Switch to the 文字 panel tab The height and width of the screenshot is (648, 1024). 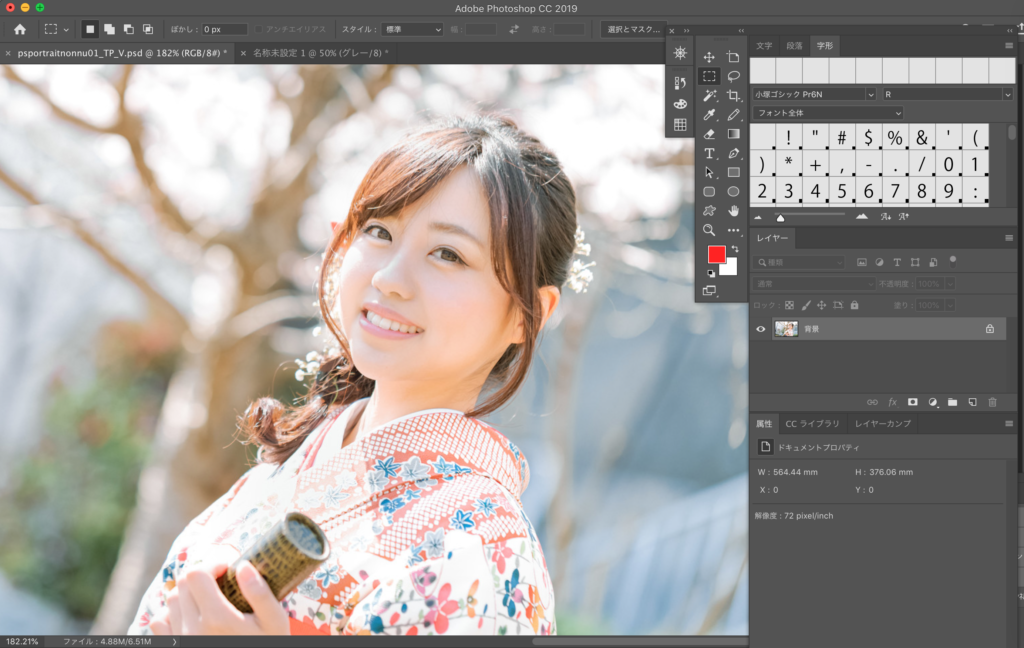[764, 46]
